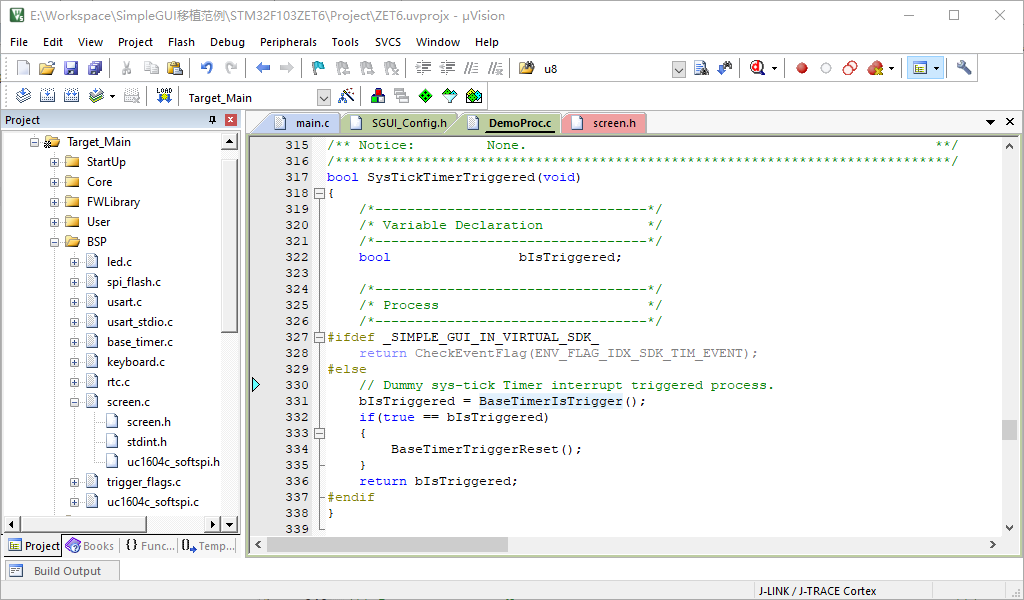Open the window layout dropdown arrow
This screenshot has height=600, width=1024.
(936, 69)
